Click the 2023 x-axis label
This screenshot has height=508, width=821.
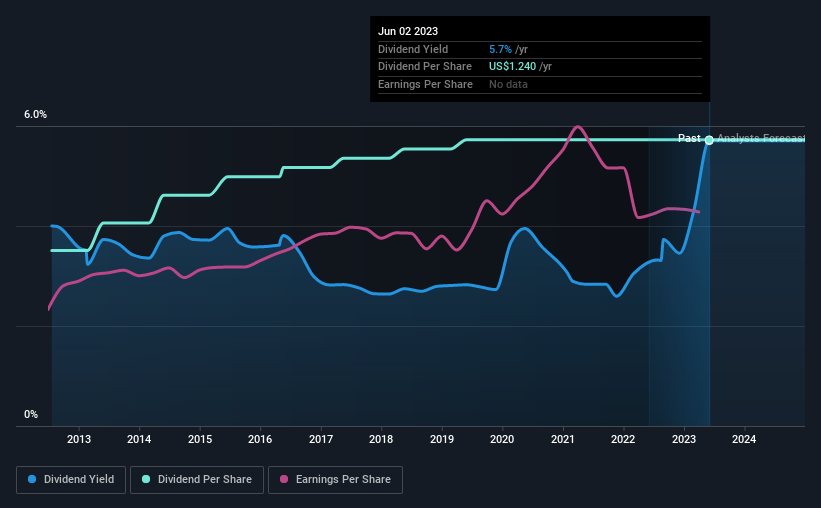(684, 439)
